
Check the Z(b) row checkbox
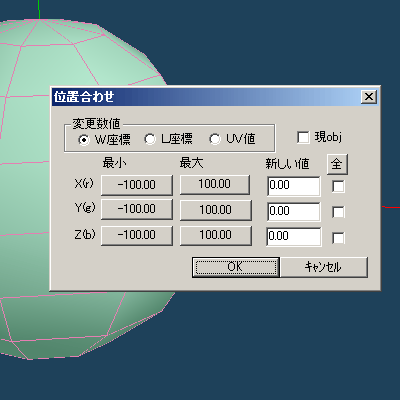(x=338, y=238)
